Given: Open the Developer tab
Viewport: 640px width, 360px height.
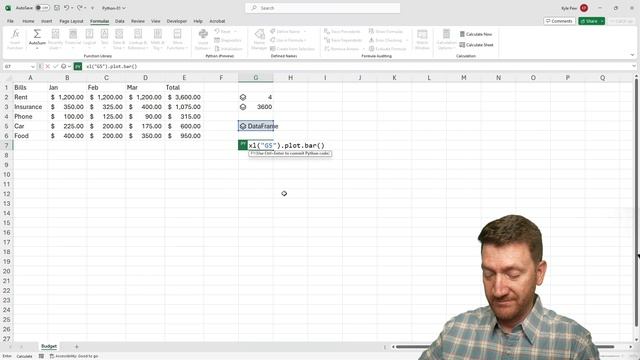Looking at the screenshot, I should tap(177, 21).
